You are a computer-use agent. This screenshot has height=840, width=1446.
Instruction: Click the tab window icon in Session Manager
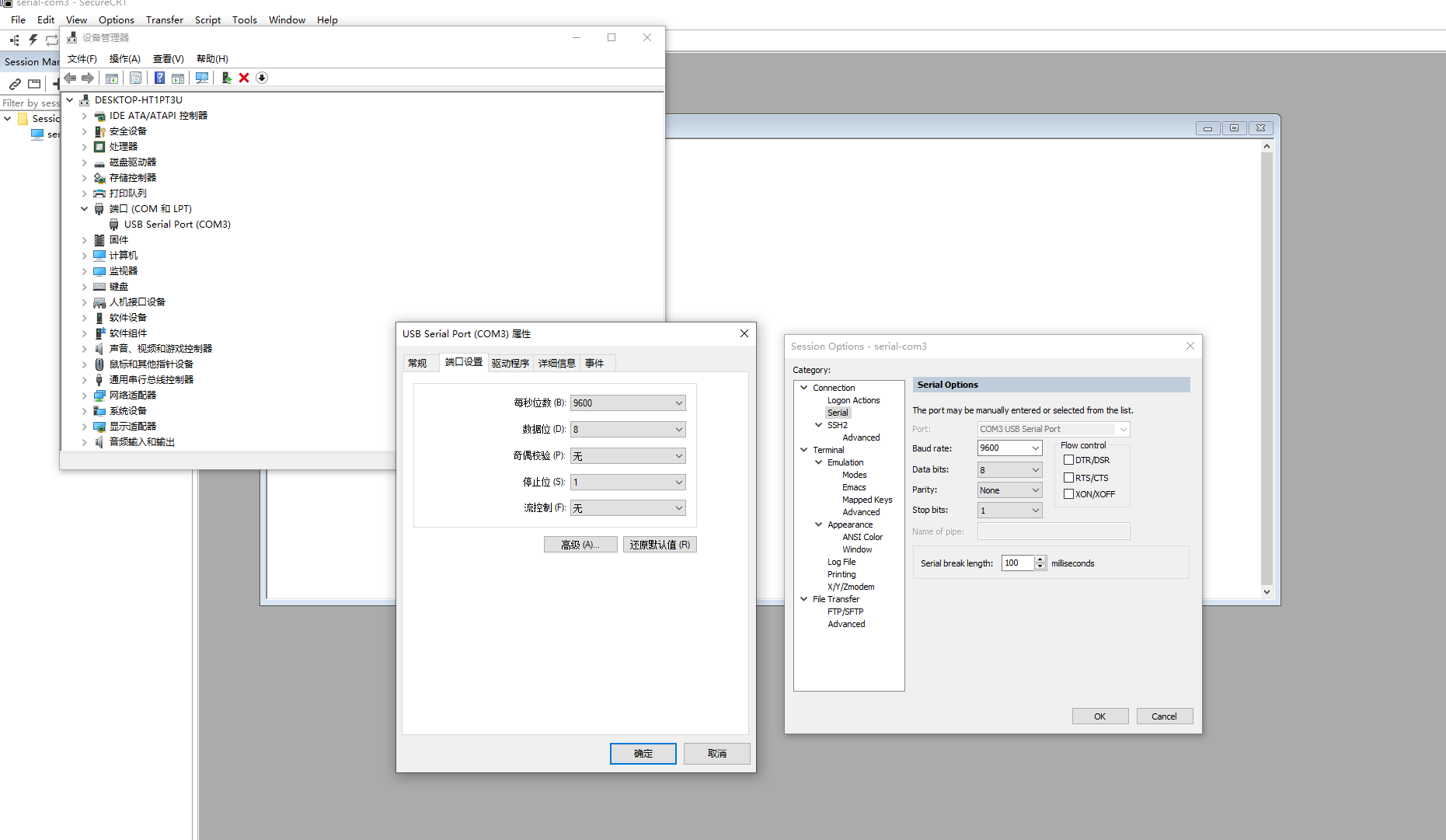pos(34,83)
